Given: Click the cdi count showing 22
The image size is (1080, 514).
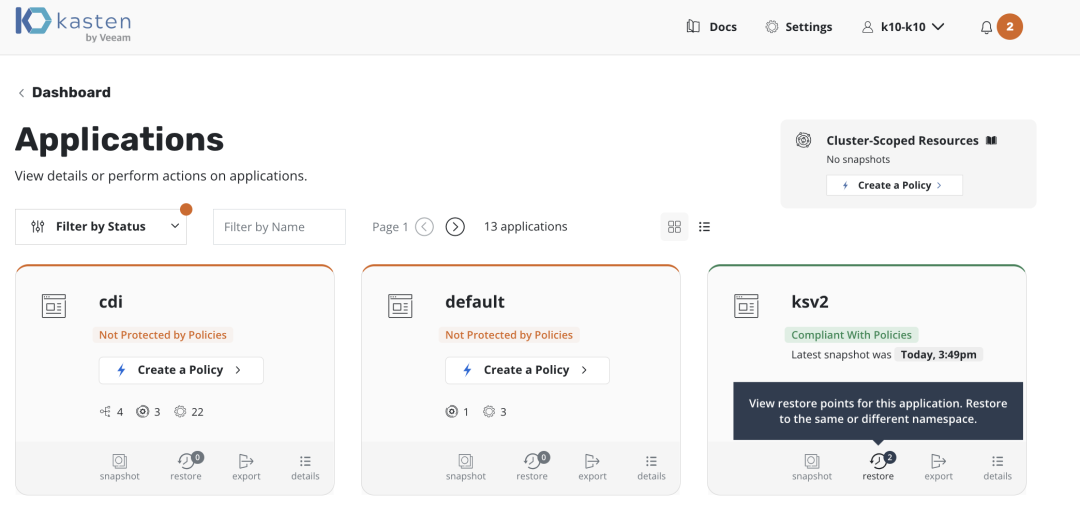Looking at the screenshot, I should [189, 412].
